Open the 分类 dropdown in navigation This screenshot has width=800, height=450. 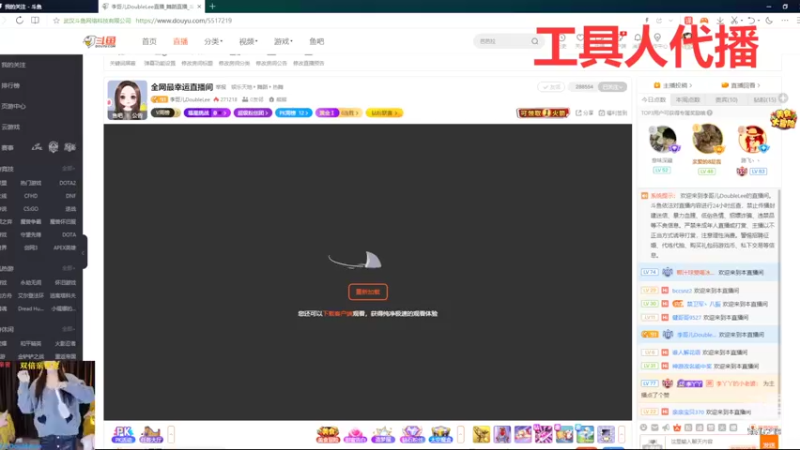pos(213,41)
